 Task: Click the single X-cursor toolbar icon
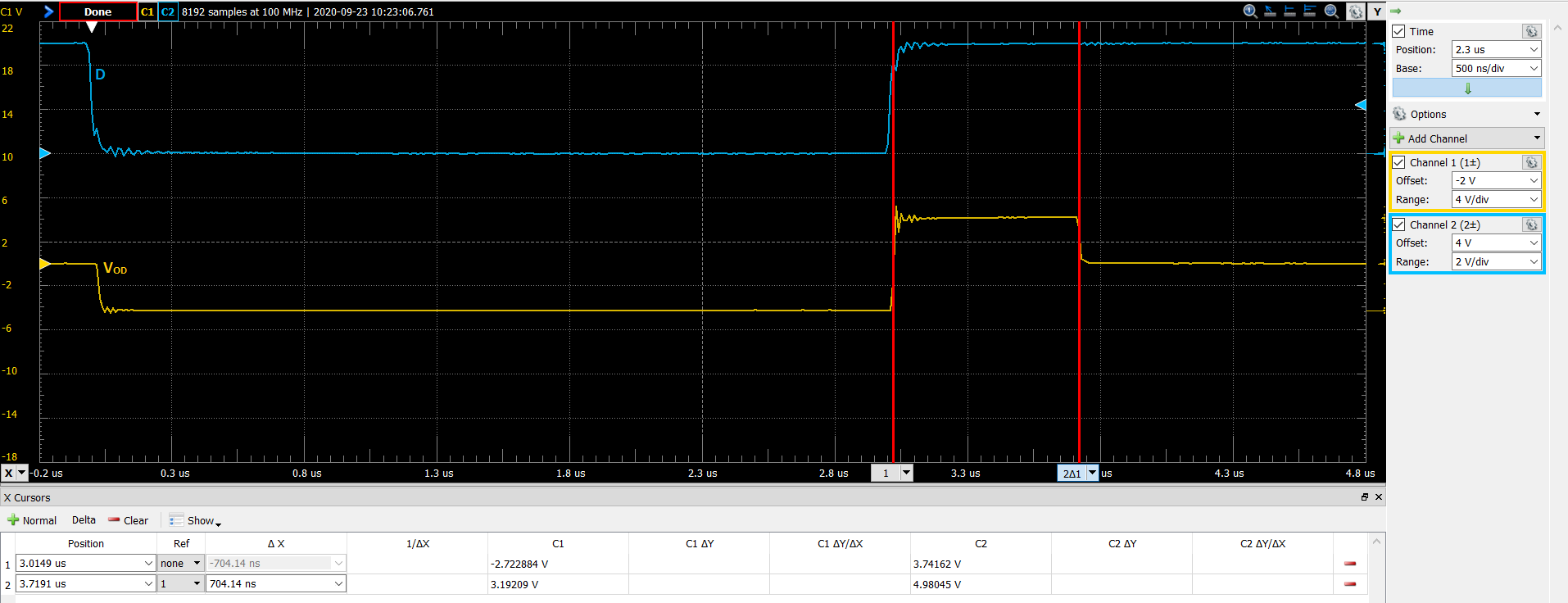point(1289,11)
